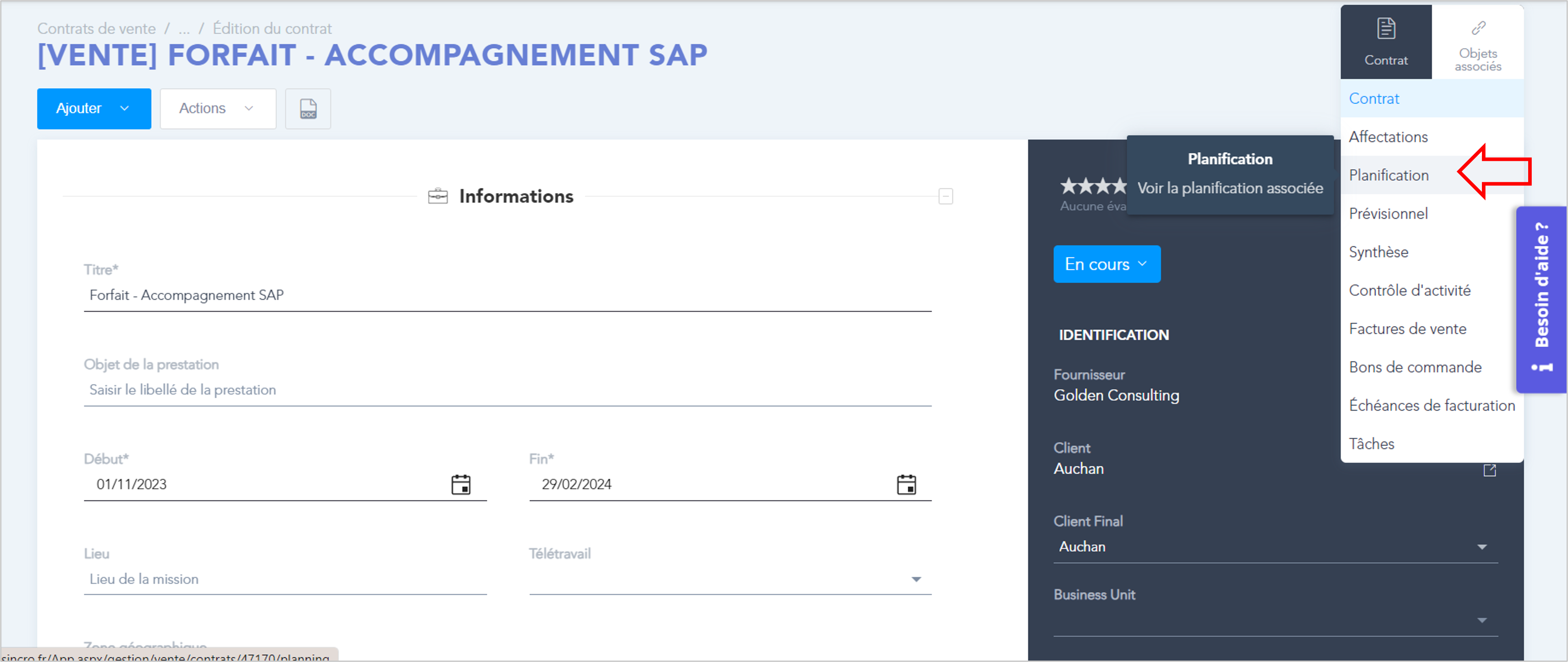Click Objet de la prestation field

coord(508,390)
